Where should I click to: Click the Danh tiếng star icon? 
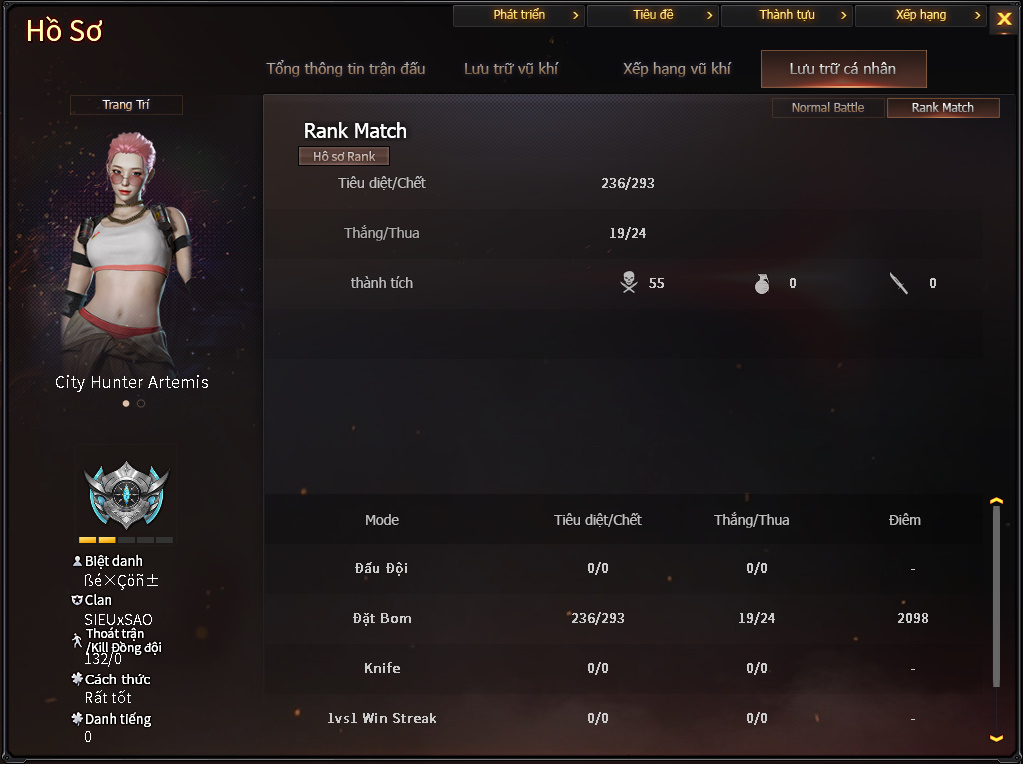pyautogui.click(x=77, y=718)
